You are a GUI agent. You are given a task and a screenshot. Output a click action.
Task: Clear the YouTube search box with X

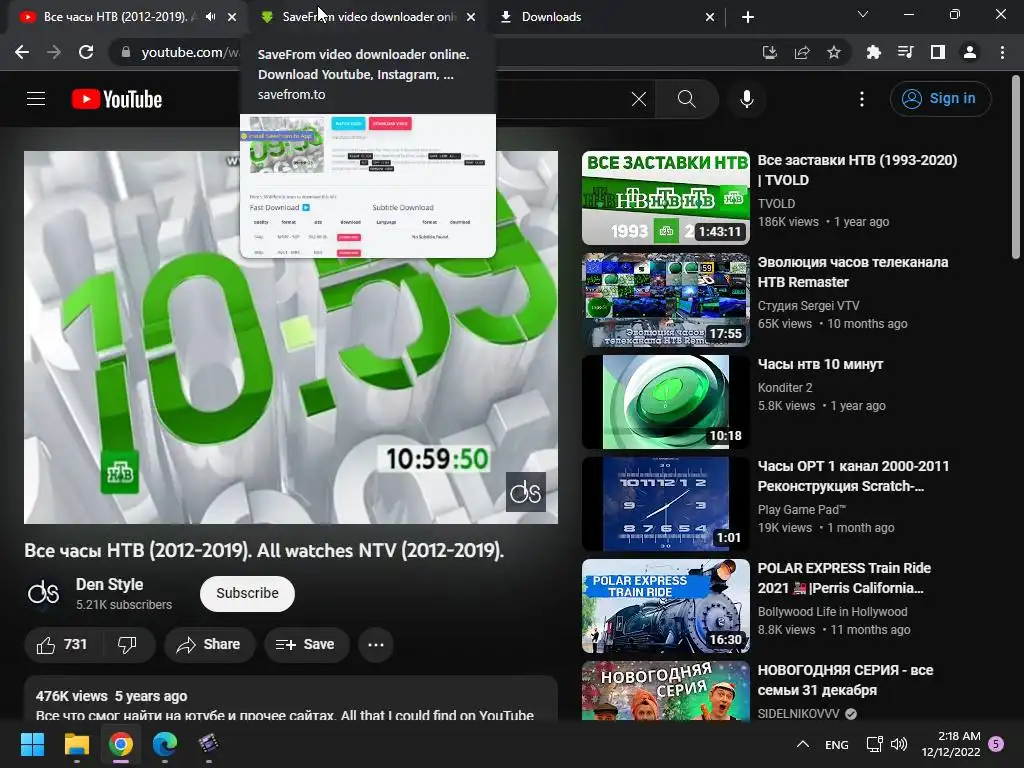coord(639,99)
